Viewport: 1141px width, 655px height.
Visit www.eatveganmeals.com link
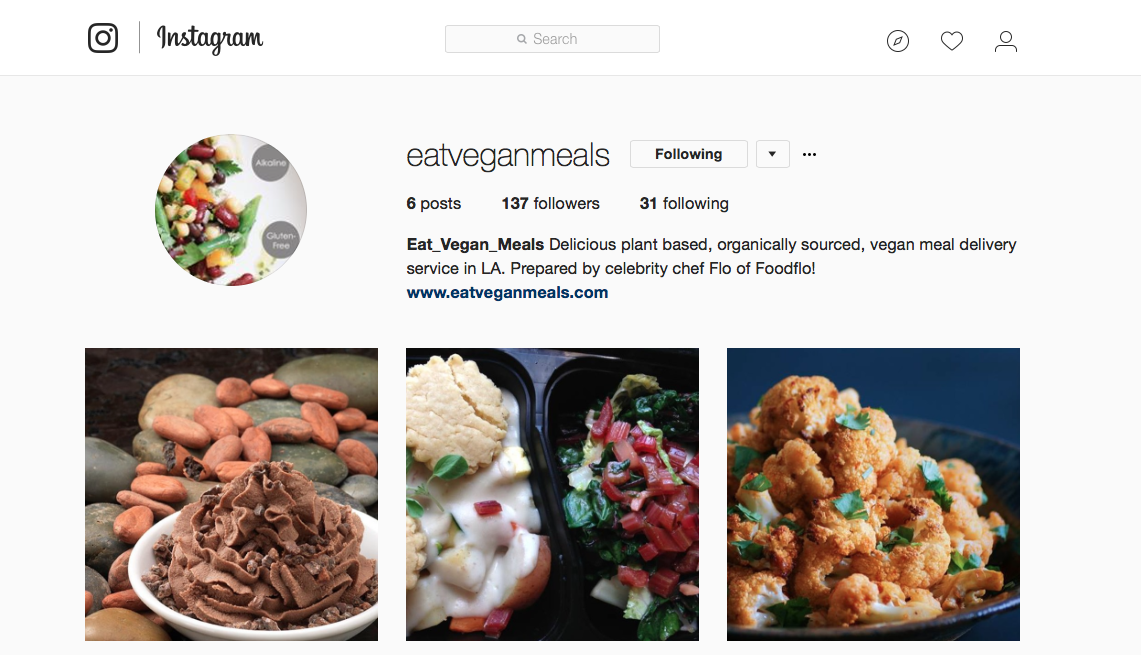(507, 293)
